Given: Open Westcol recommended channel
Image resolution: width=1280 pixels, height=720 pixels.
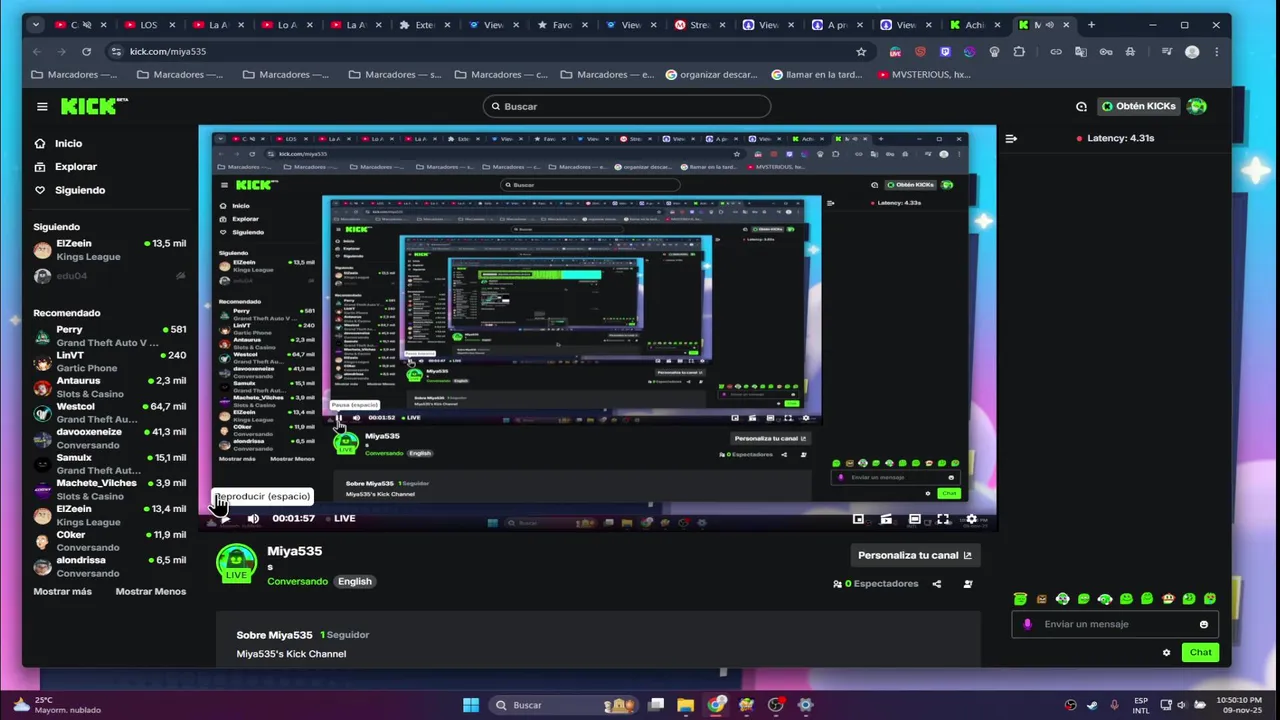Looking at the screenshot, I should 110,413.
